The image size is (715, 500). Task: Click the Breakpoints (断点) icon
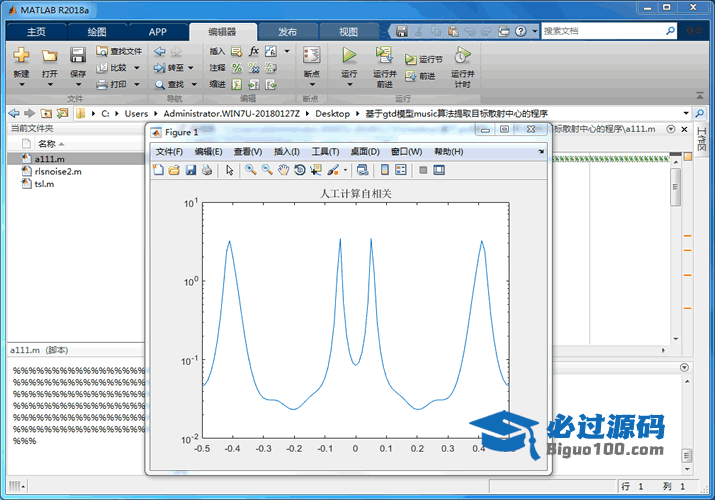tap(312, 56)
